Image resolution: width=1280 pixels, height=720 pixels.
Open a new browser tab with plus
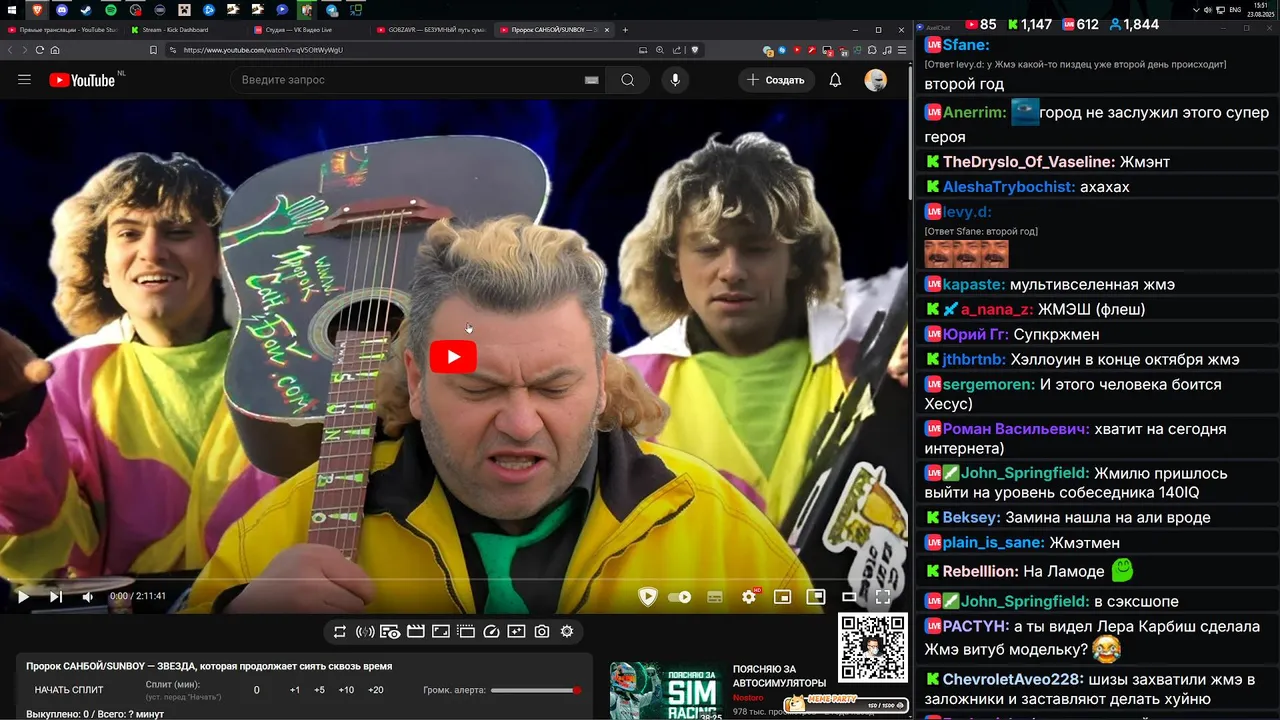click(625, 30)
